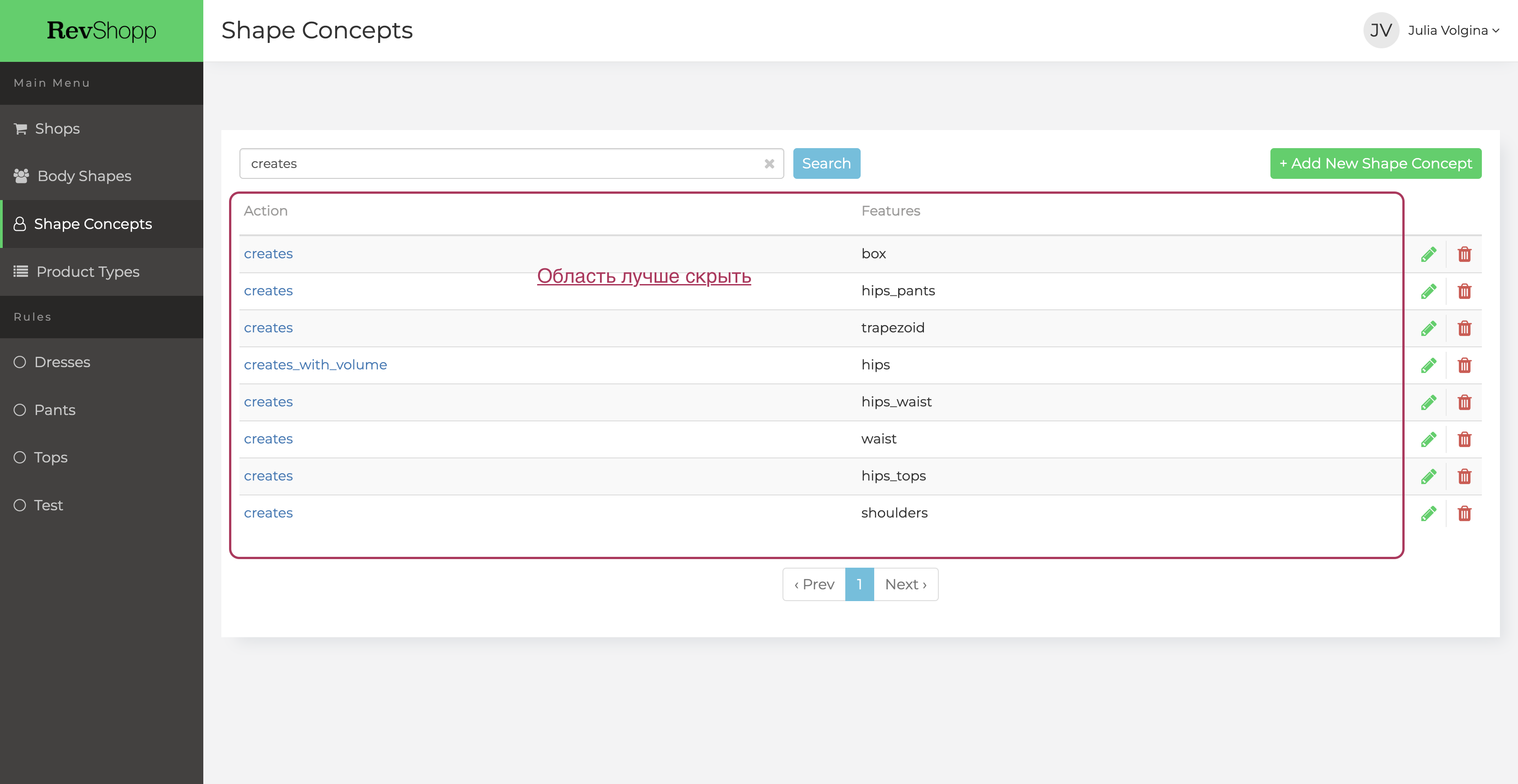Open Tops rules
Viewport: 1518px width, 784px height.
[101, 457]
